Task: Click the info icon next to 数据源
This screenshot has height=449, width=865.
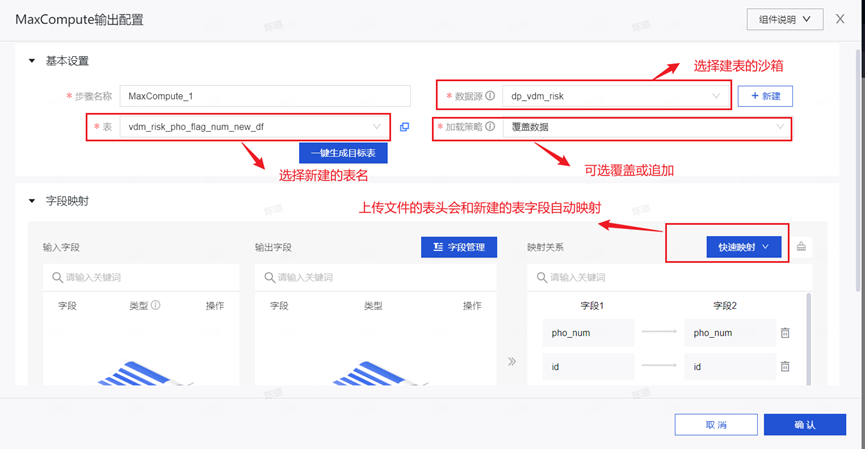Action: tap(490, 95)
